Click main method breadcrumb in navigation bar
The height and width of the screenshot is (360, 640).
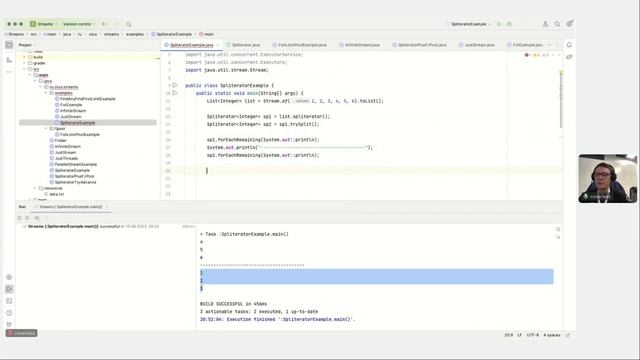(x=207, y=34)
